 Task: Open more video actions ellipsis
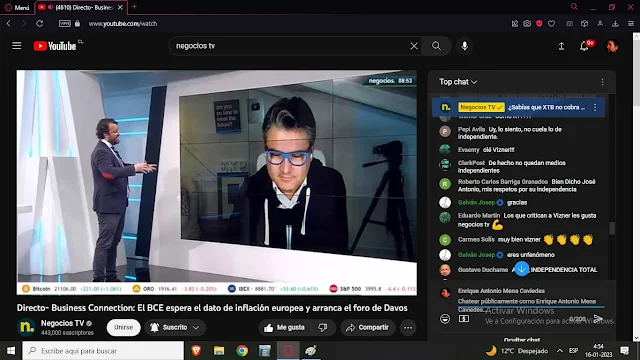408,327
